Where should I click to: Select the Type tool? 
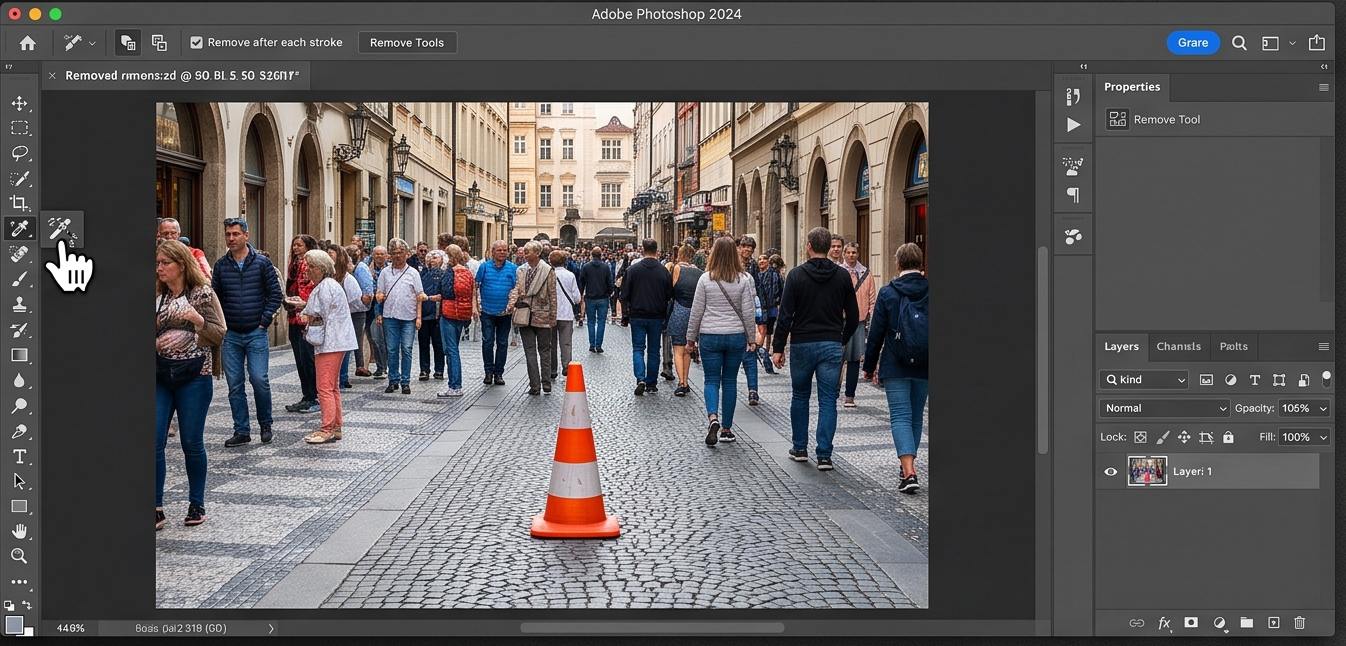(19, 457)
